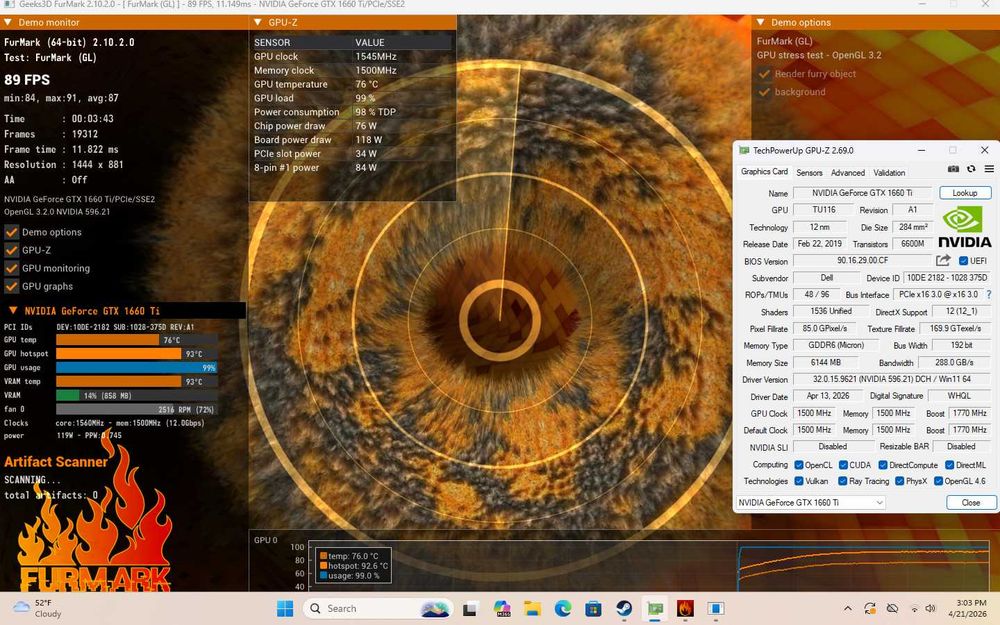This screenshot has width=1000, height=625.
Task: Click the BIOS Version field 90.16.29.00.CF
Action: (862, 261)
